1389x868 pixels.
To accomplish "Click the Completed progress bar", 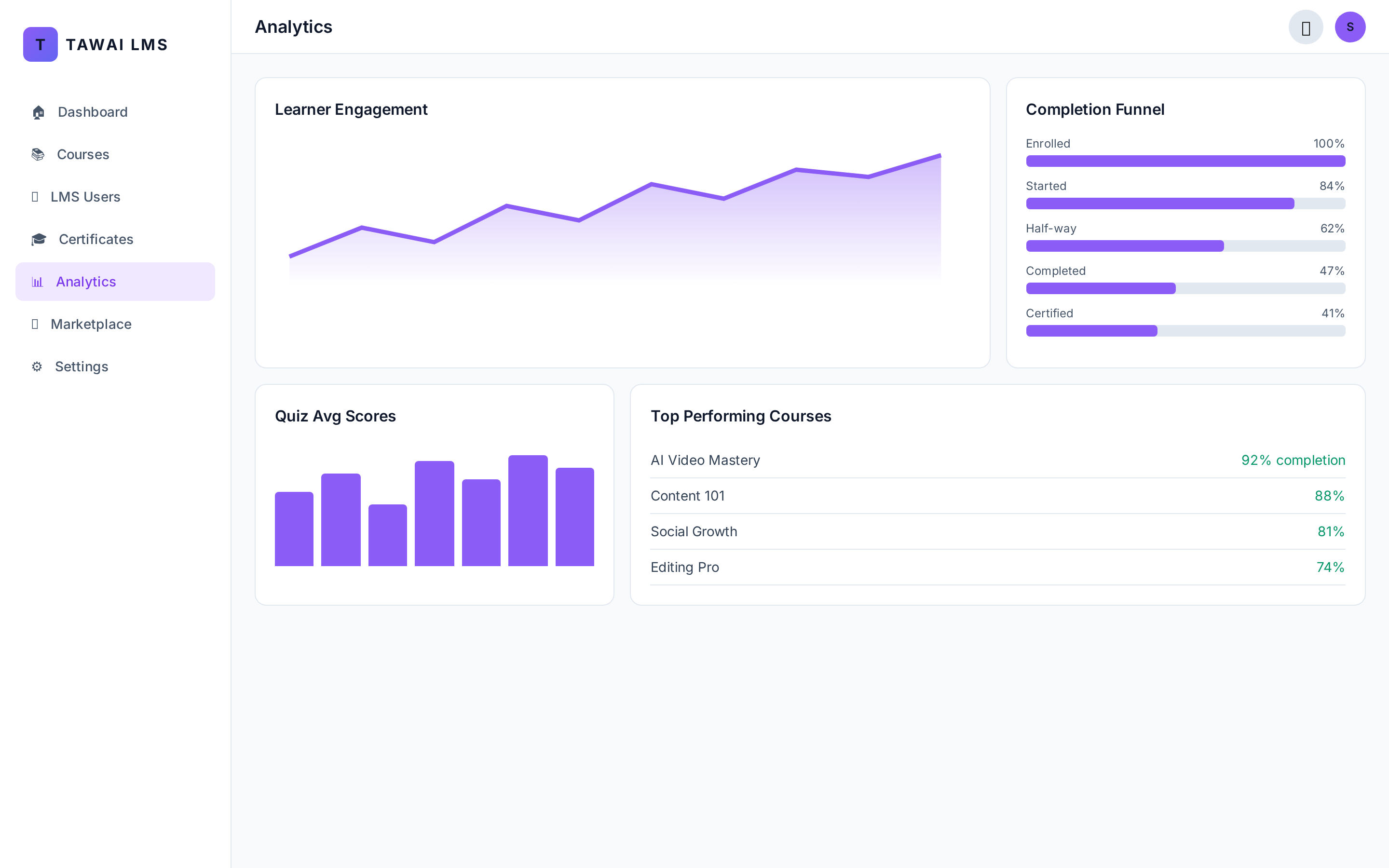I will (1185, 289).
